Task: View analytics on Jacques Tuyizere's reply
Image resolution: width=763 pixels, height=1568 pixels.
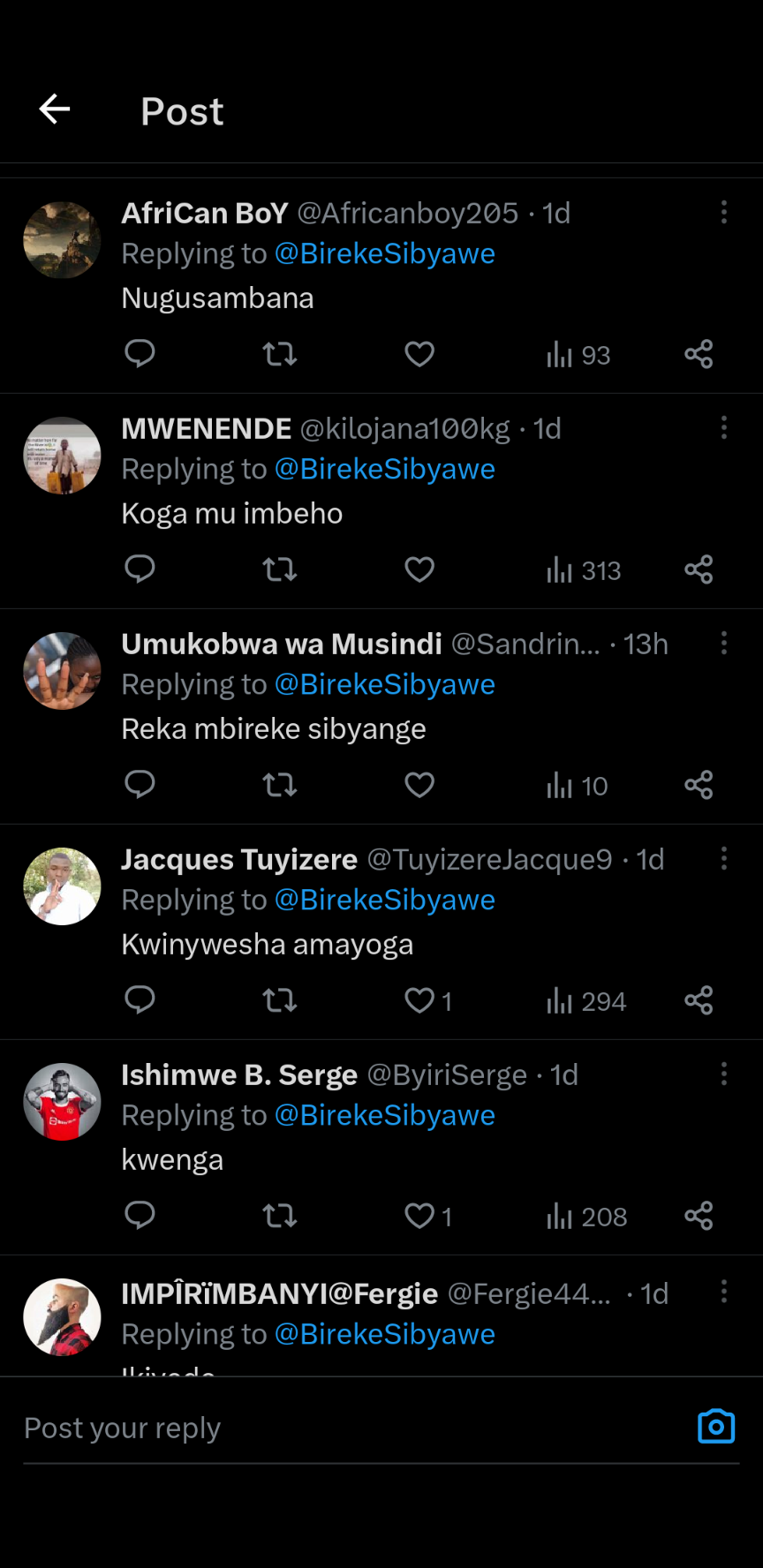Action: coord(585,1001)
